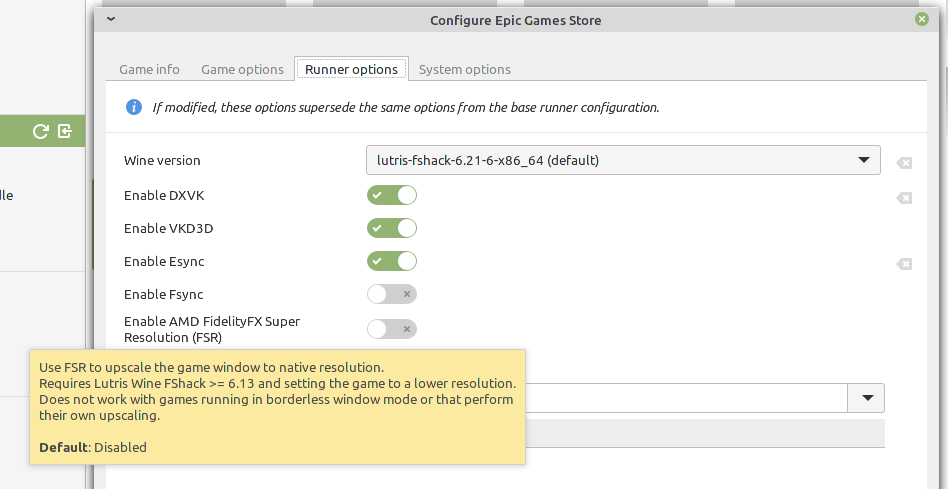Turn on Enable Fsync switch
Viewport: 948px width, 489px height.
pos(392,294)
